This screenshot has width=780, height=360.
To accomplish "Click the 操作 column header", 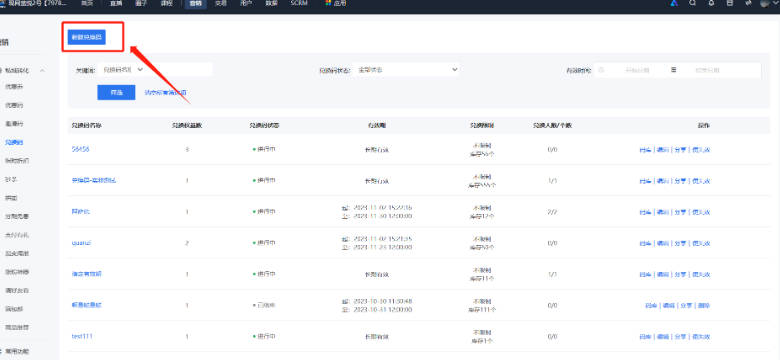I will point(703,126).
